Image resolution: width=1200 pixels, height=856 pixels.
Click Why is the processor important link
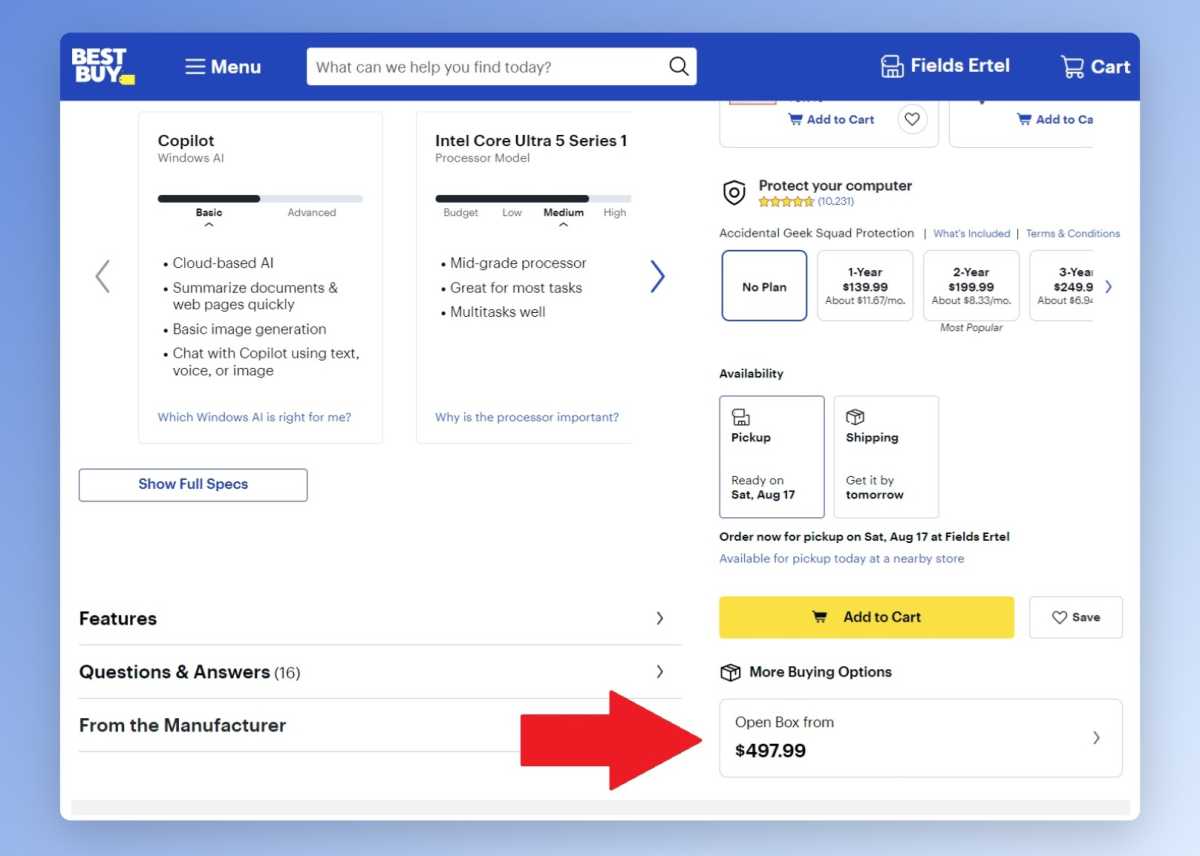527,417
